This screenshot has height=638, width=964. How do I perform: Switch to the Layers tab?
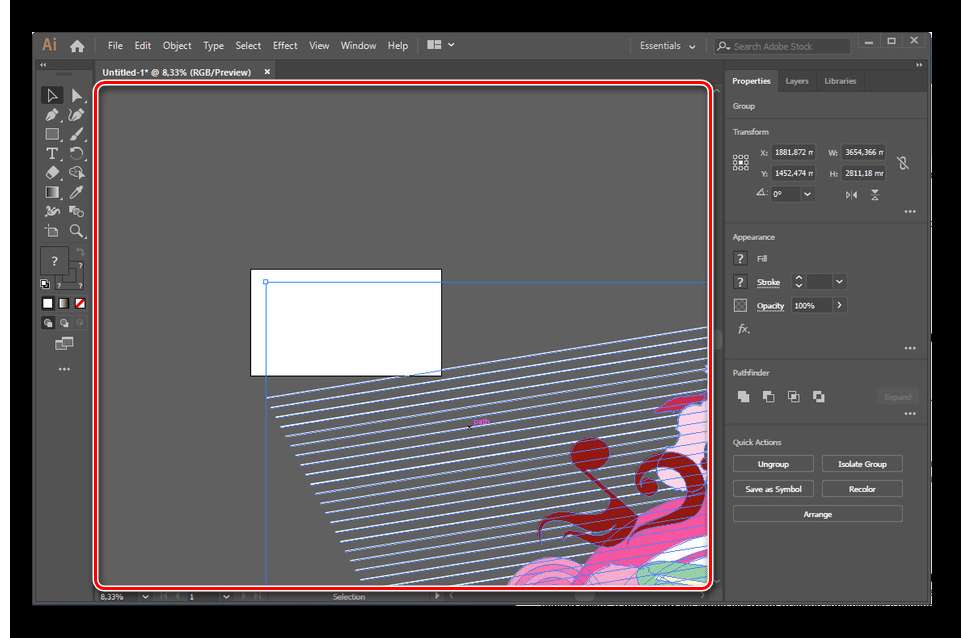tap(797, 81)
